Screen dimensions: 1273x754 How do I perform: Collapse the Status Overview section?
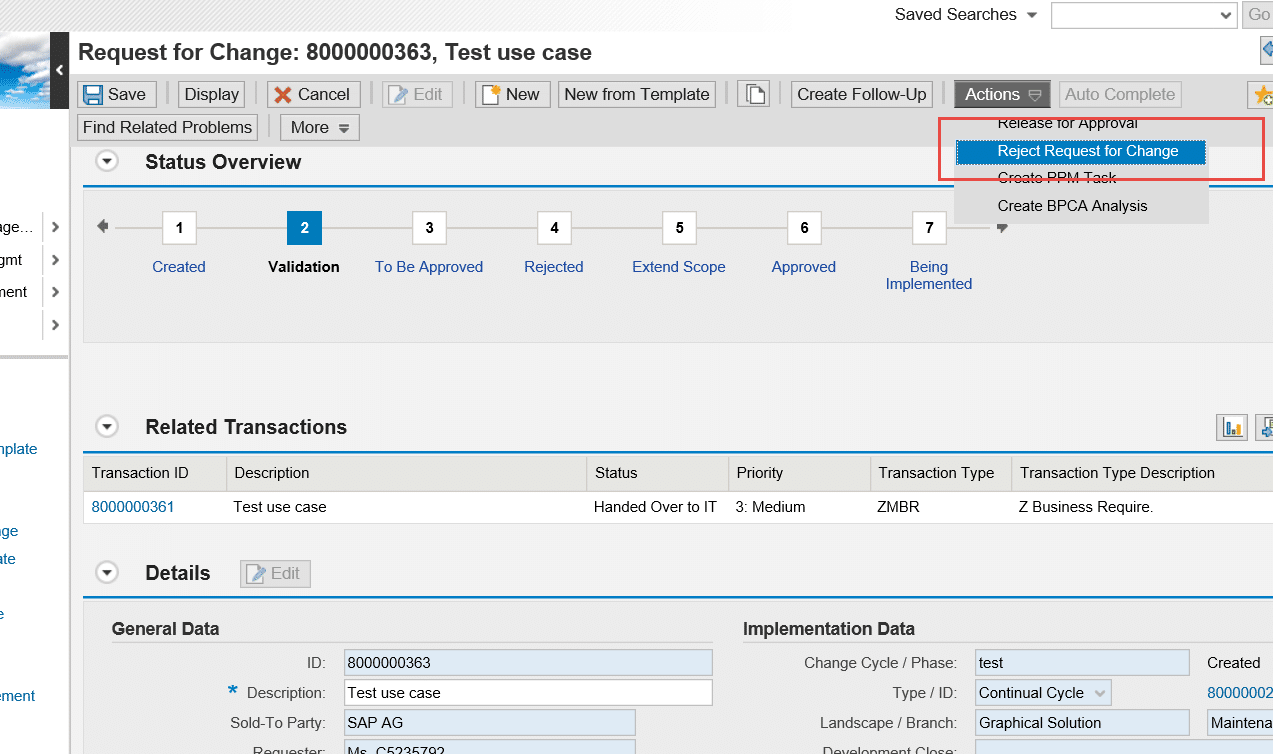(x=107, y=162)
